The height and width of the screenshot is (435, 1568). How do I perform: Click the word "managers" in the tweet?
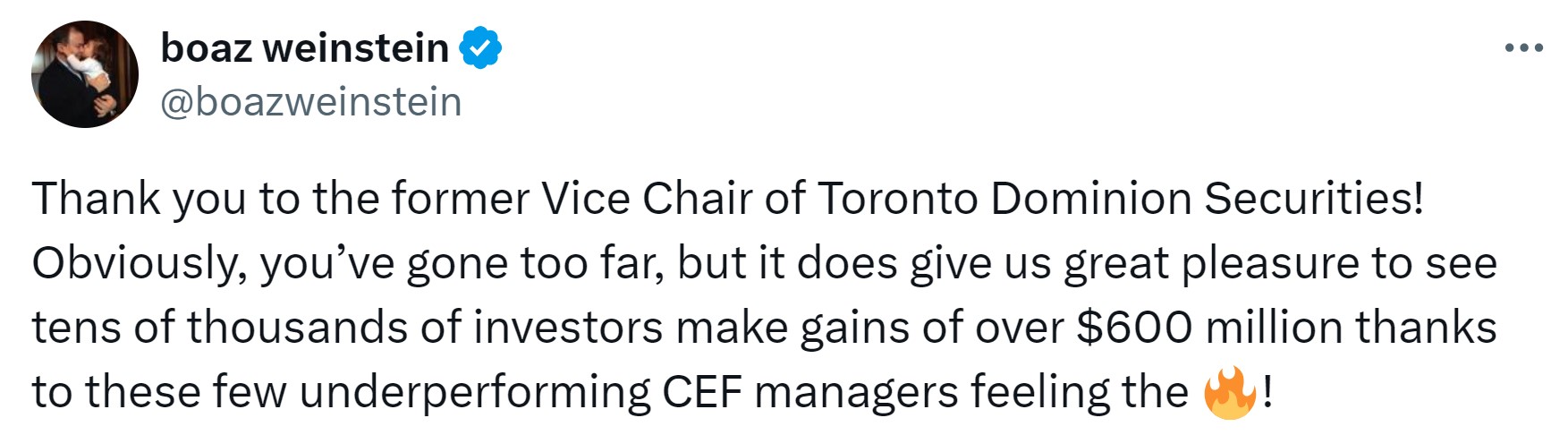click(x=856, y=393)
